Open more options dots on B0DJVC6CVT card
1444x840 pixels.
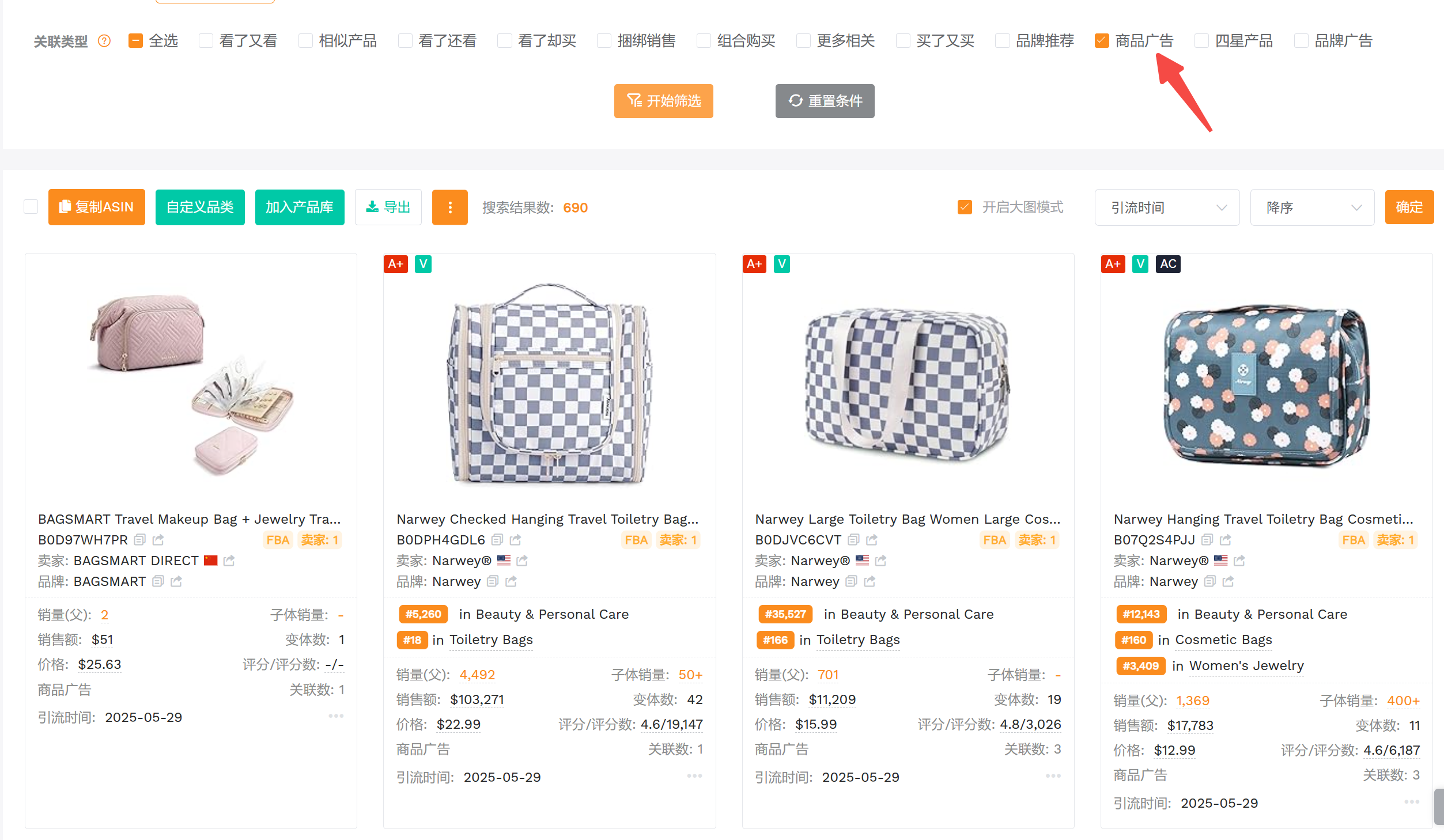(x=1053, y=776)
